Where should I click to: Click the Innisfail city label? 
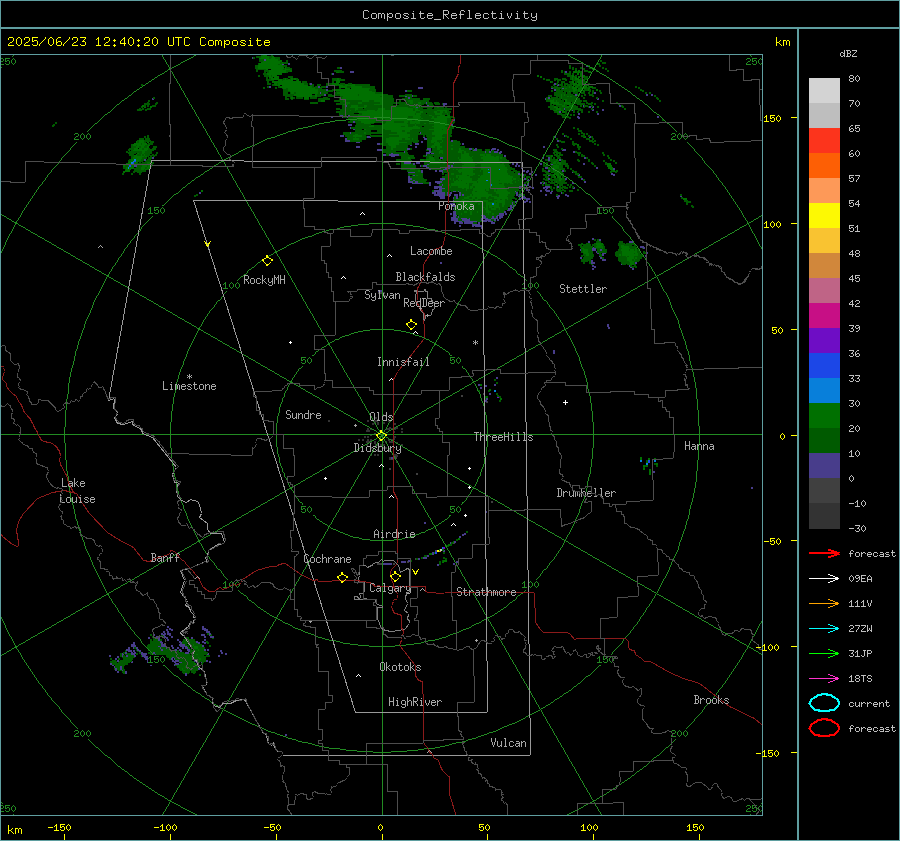click(403, 362)
